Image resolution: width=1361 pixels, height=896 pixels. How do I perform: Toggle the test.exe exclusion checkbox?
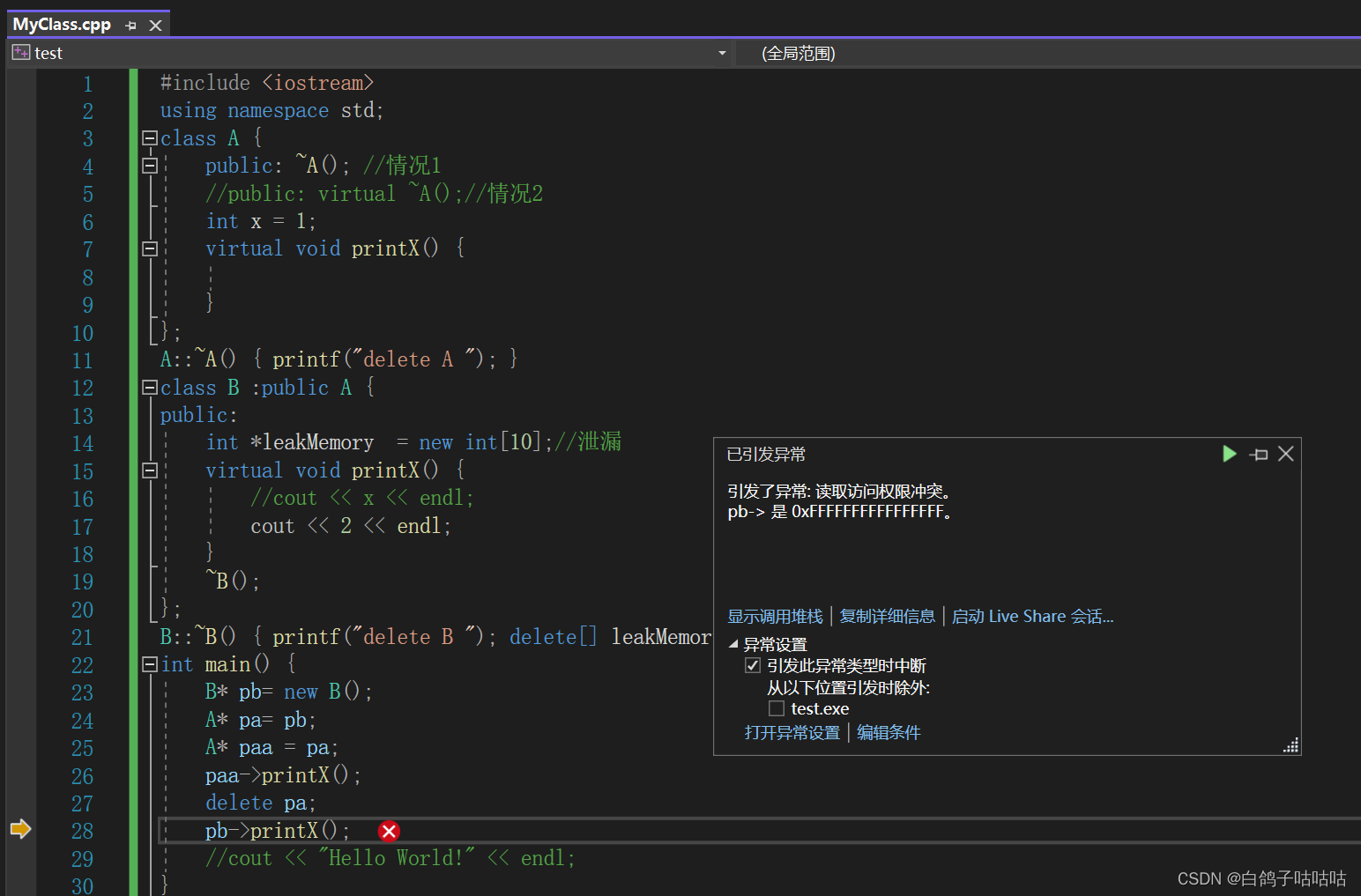click(777, 708)
